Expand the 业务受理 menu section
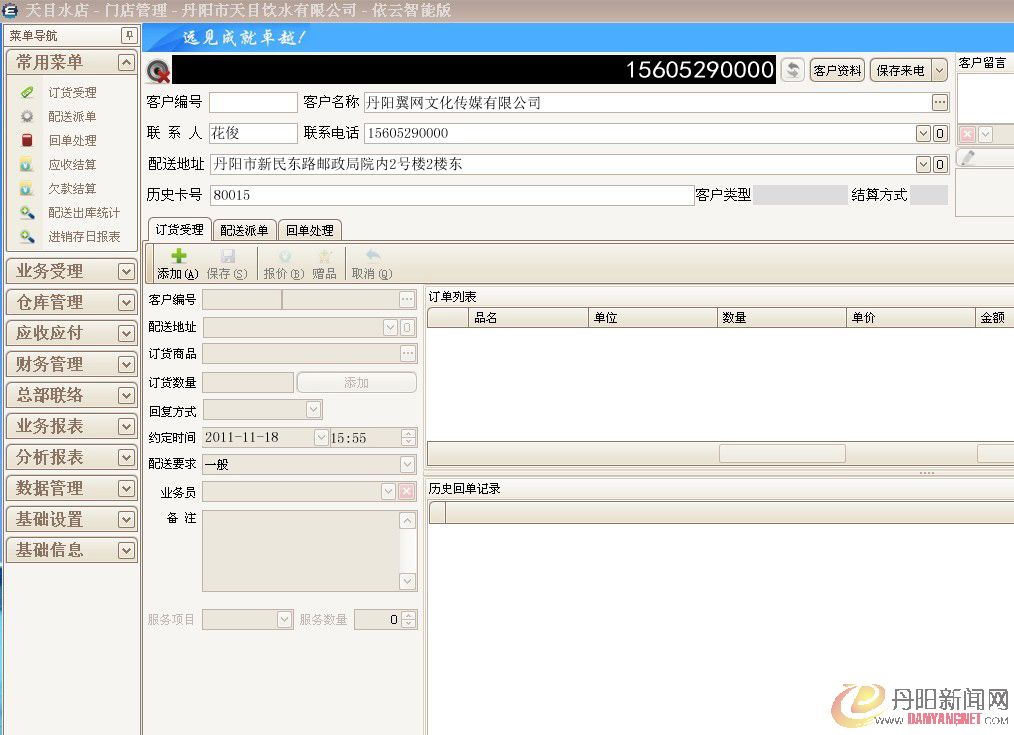This screenshot has width=1014, height=735. tap(127, 272)
